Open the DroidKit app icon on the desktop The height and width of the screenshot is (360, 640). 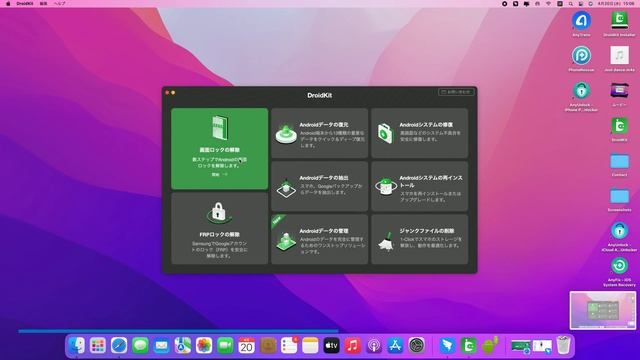pyautogui.click(x=619, y=129)
